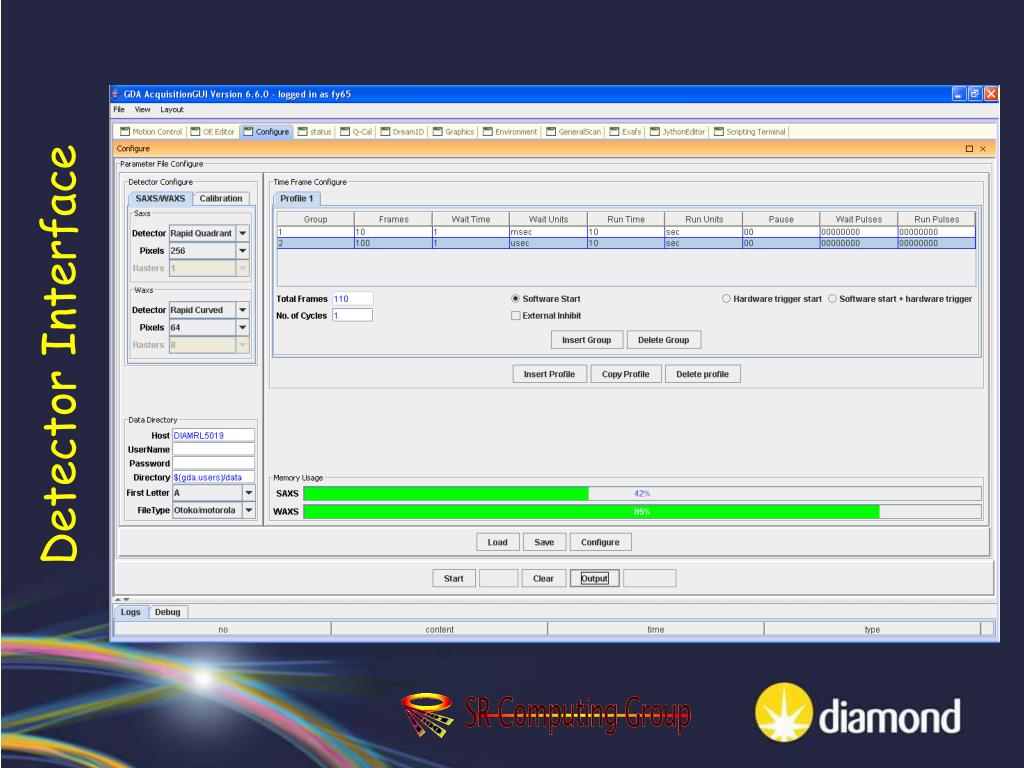Open Saxs Pixels dropdown showing 256
Image resolution: width=1024 pixels, height=768 pixels.
(x=243, y=251)
